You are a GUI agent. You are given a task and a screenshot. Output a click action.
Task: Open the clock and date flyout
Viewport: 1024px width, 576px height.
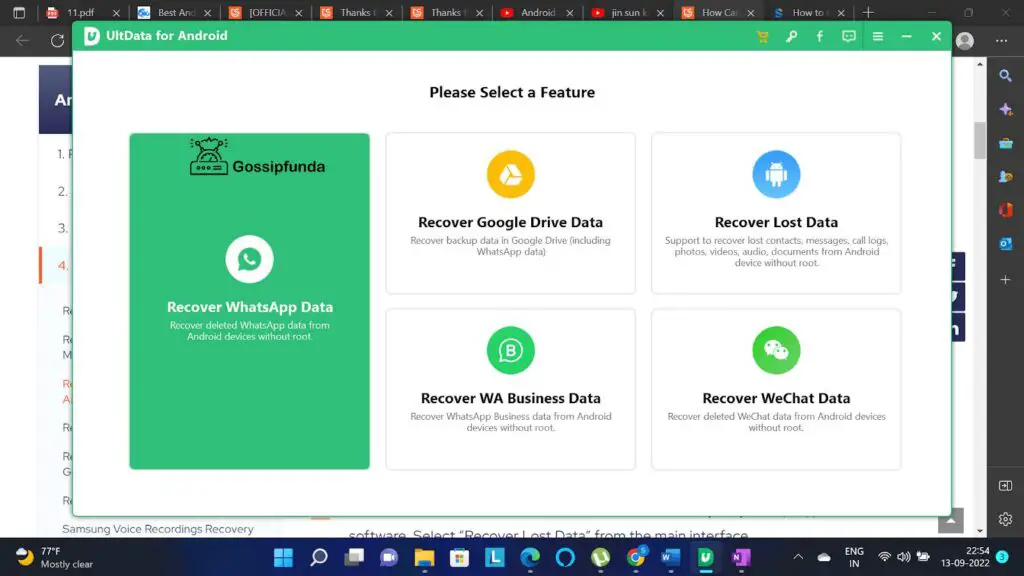point(965,557)
